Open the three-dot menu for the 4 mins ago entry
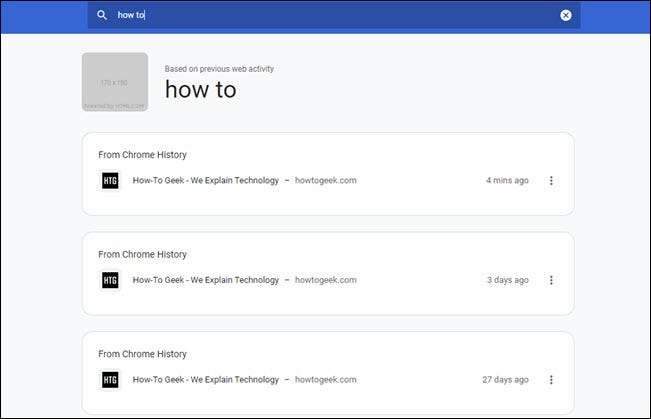 point(551,181)
